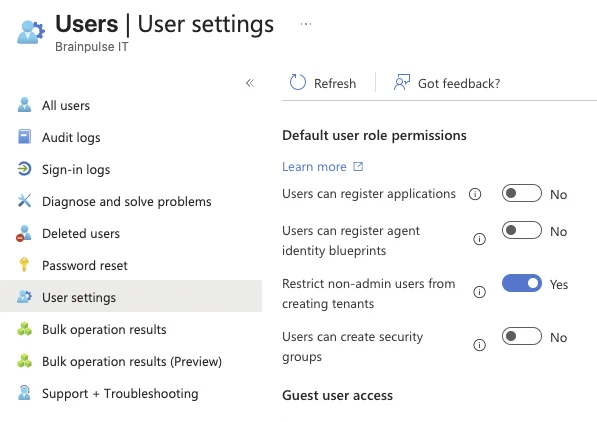Image resolution: width=597 pixels, height=422 pixels.
Task: Toggle Users can register applications switch
Action: coord(522,193)
